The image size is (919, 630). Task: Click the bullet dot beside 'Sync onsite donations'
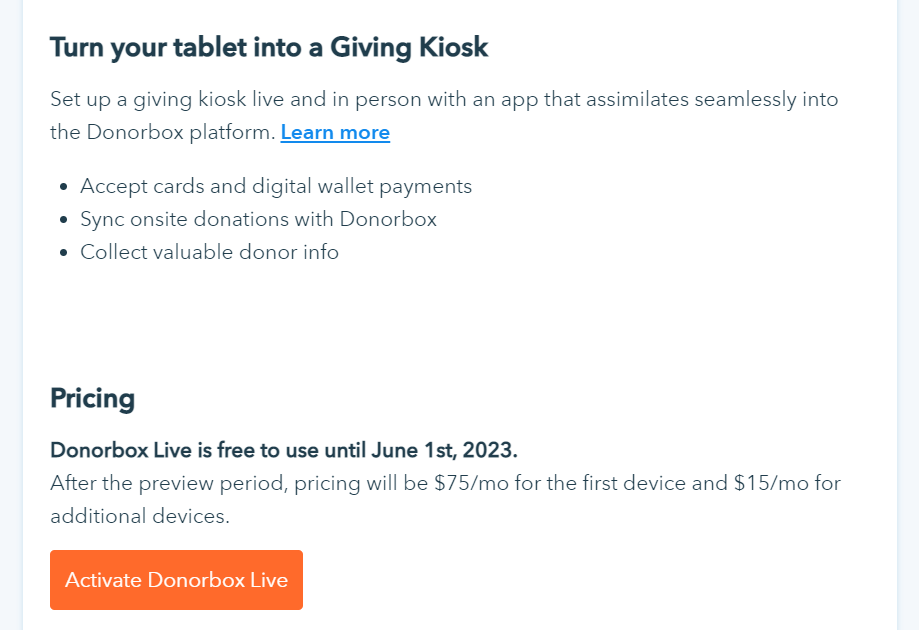63,220
